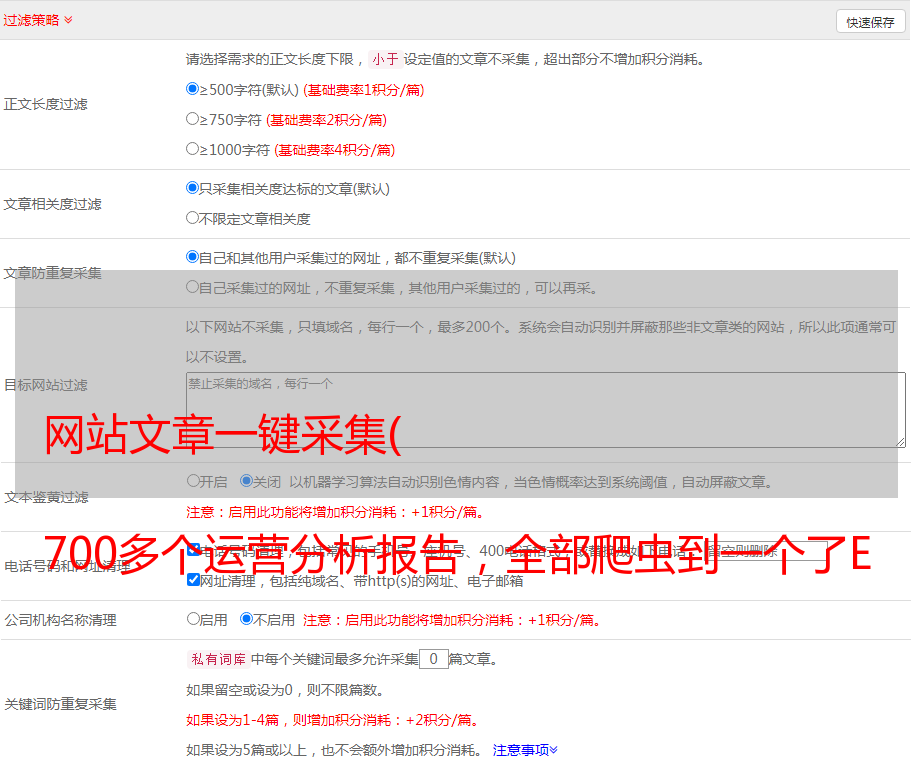The height and width of the screenshot is (768, 912).
Task: Click the 目标网站过滤 row label
Action: point(45,385)
